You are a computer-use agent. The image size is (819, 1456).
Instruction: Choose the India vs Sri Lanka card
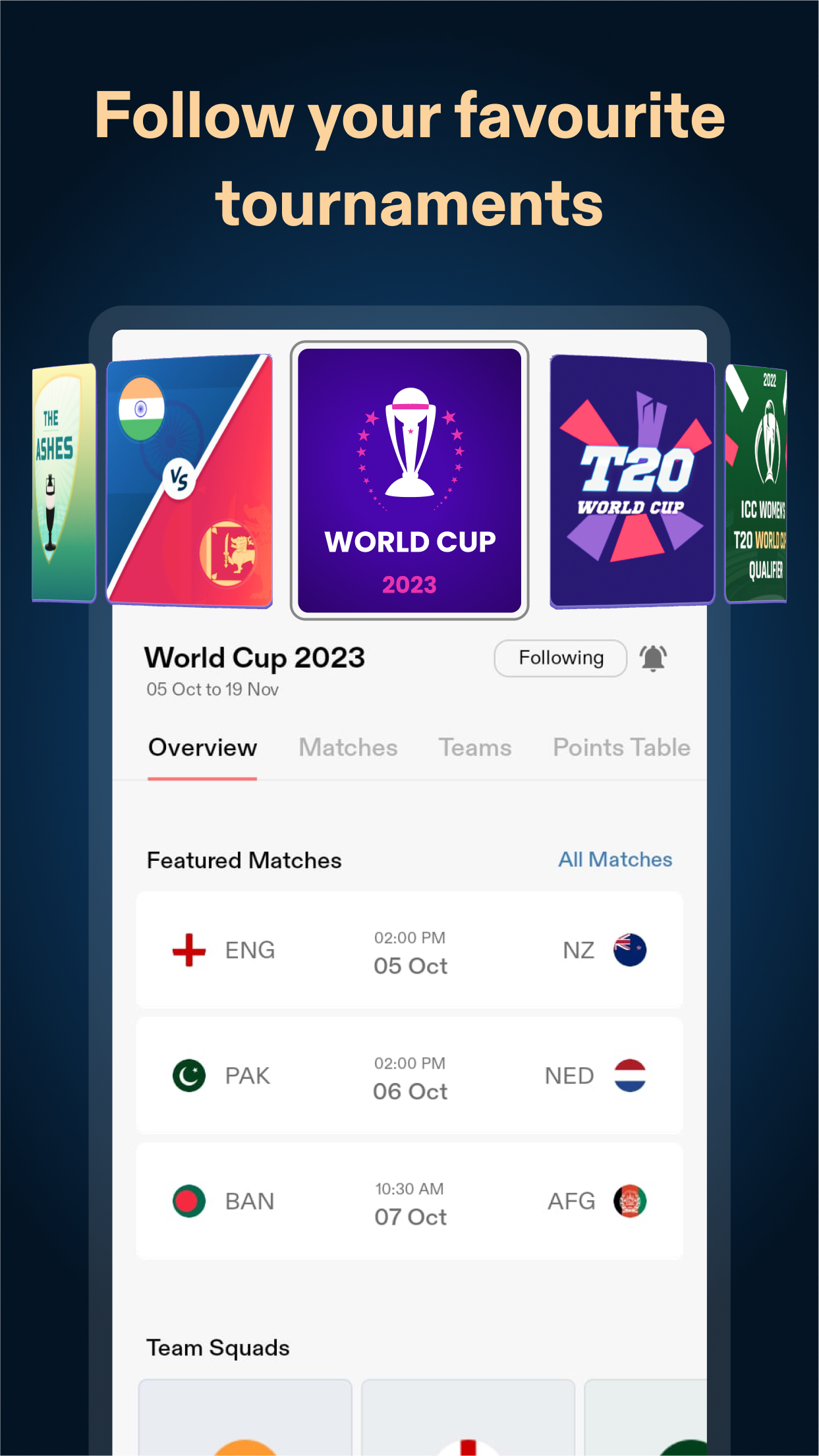[x=190, y=480]
